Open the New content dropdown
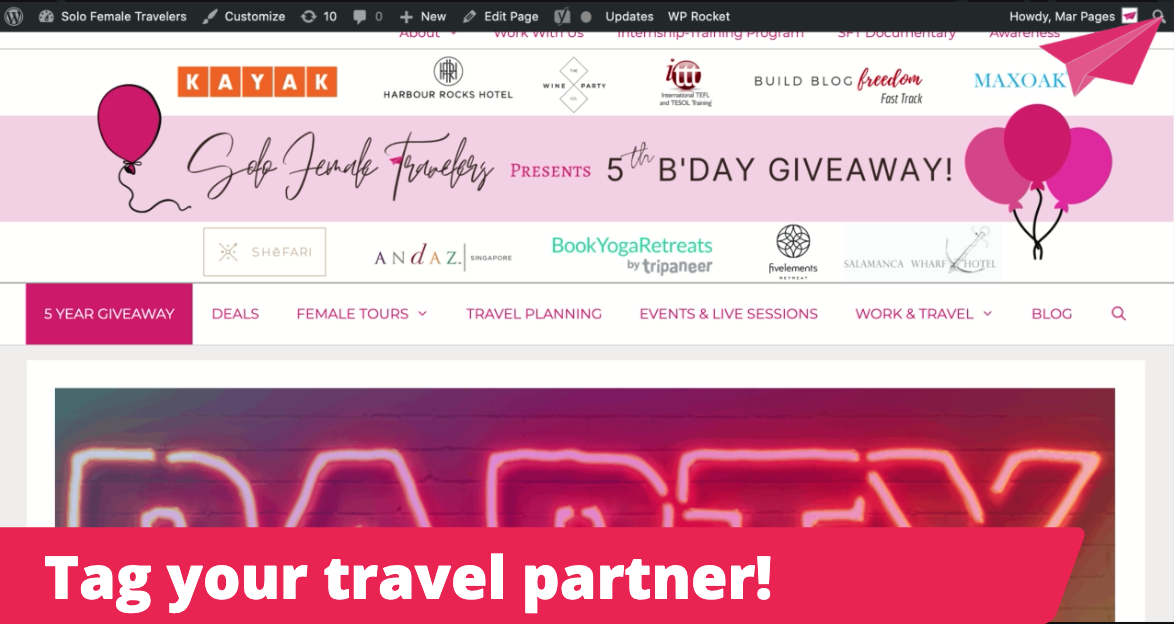Viewport: 1174px width, 624px height. 423,16
